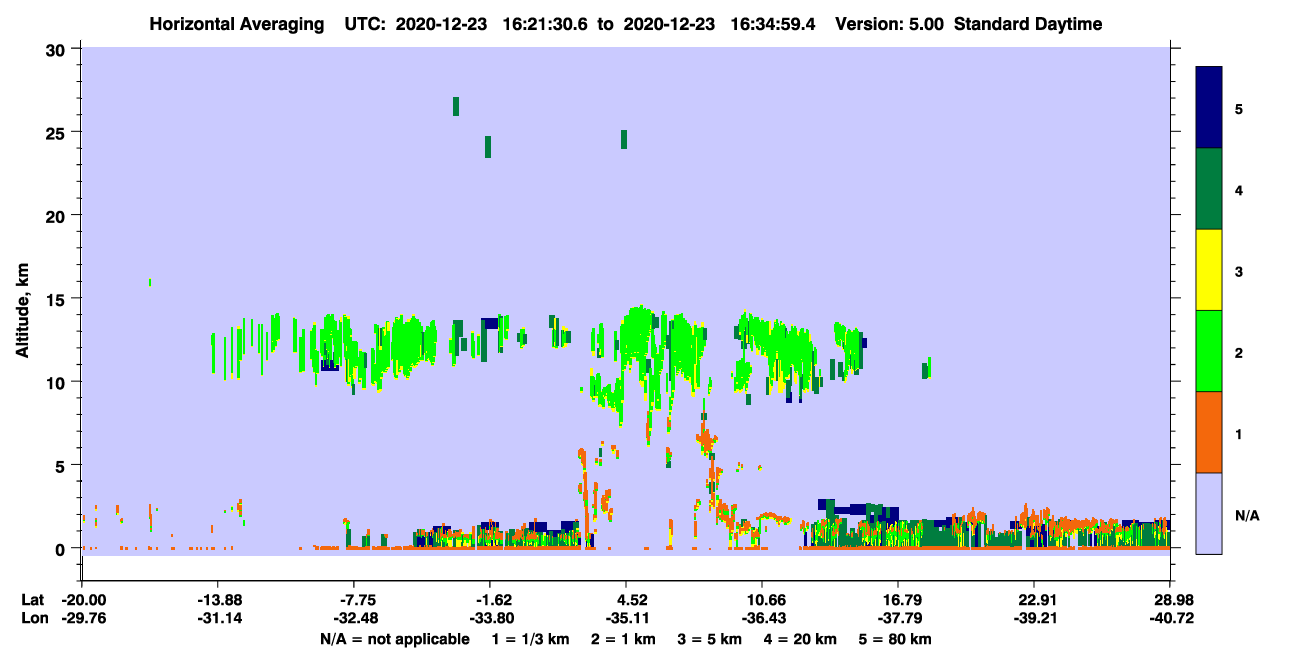Click the color bar label 'N/A'
The width and height of the screenshot is (1300, 667).
[1247, 515]
